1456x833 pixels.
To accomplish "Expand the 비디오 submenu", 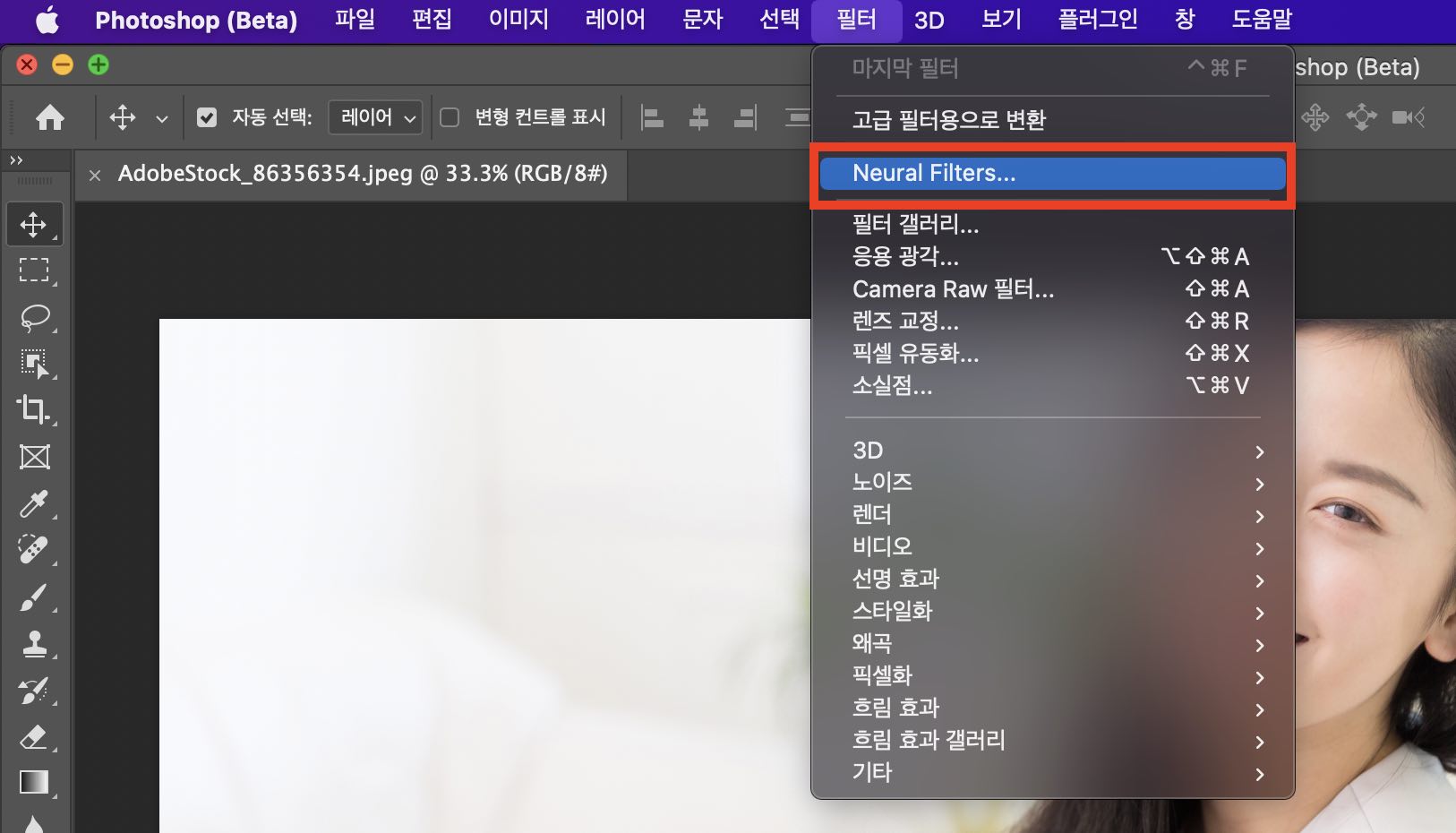I will pyautogui.click(x=1052, y=547).
